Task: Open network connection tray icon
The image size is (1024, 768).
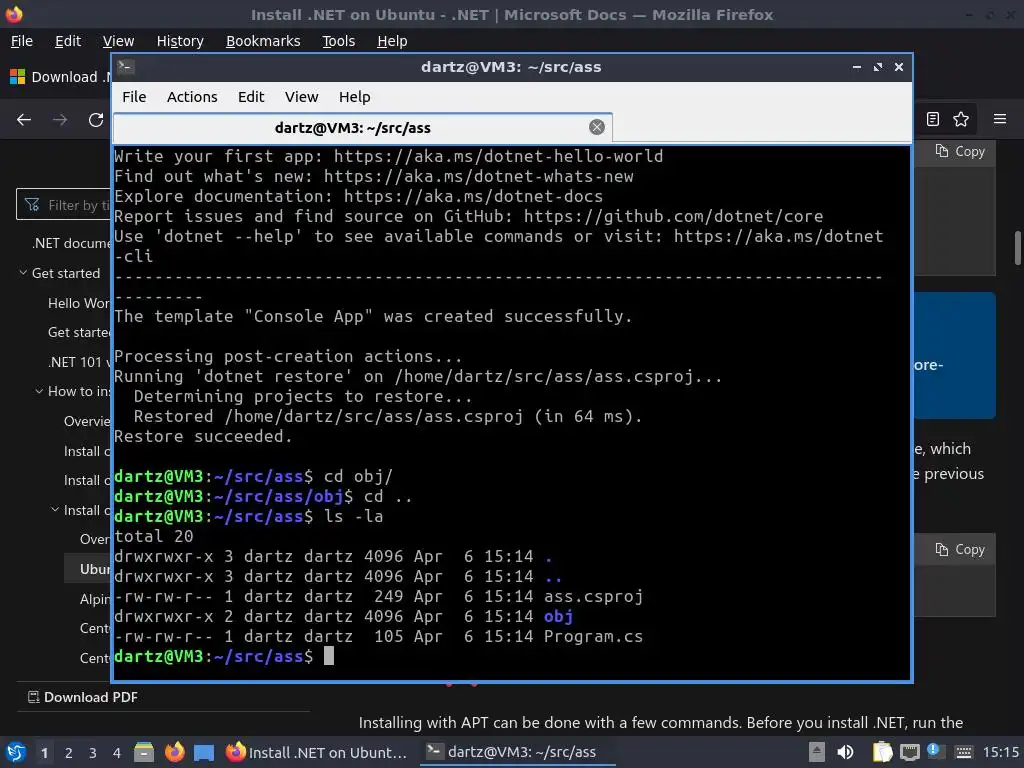Action: pyautogui.click(x=909, y=753)
